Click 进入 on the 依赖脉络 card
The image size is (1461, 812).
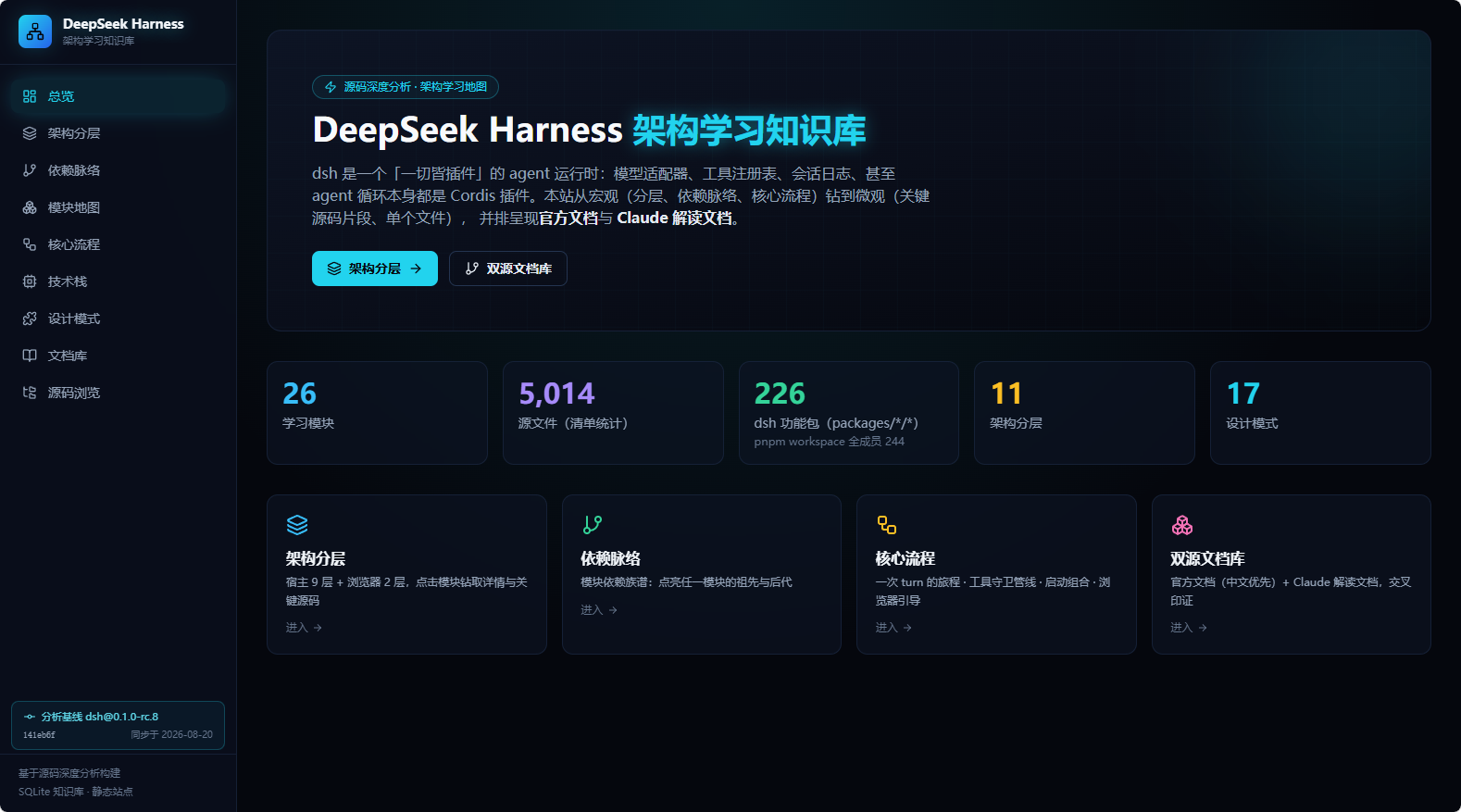tap(599, 610)
